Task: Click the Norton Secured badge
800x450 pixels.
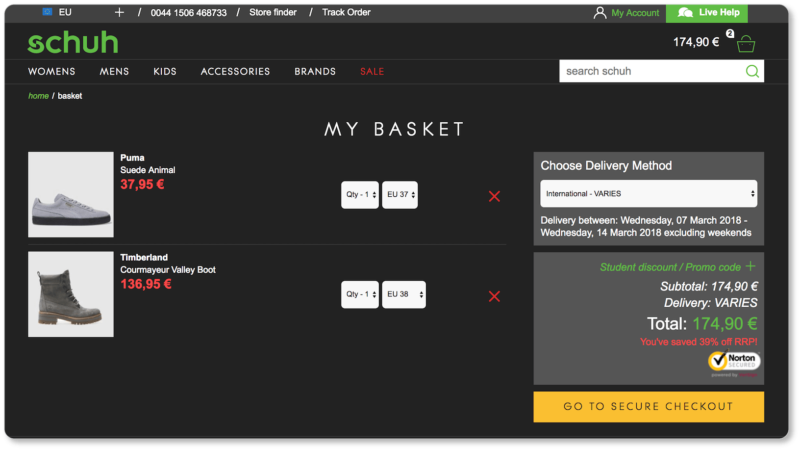Action: pyautogui.click(x=734, y=362)
